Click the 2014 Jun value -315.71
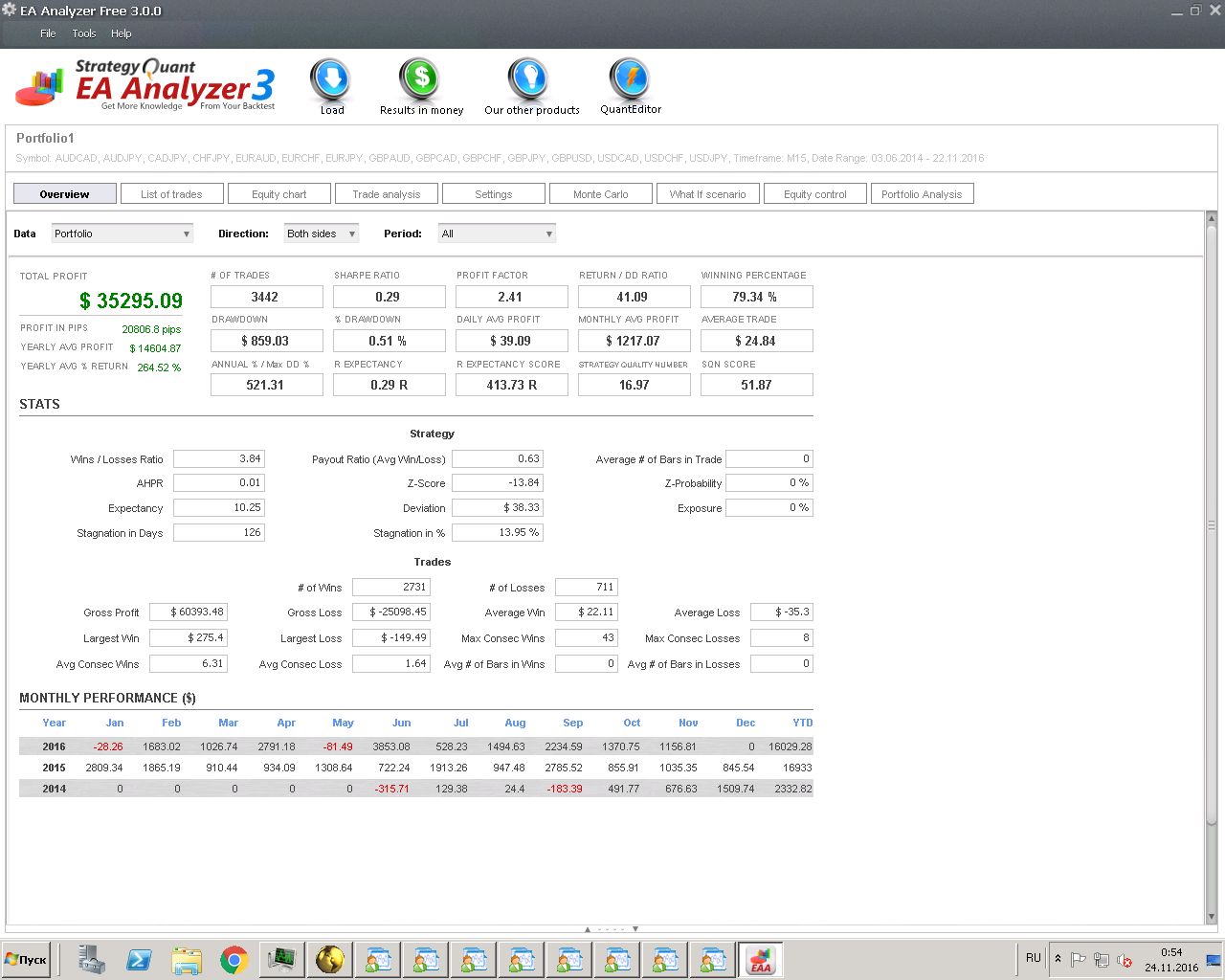The image size is (1225, 980). [x=392, y=789]
